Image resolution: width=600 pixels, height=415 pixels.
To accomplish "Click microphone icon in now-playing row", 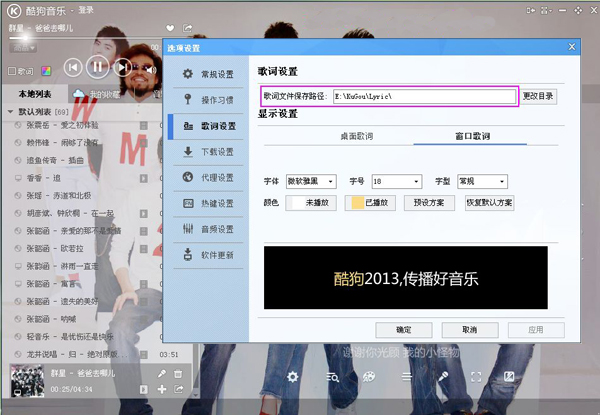I will (162, 374).
